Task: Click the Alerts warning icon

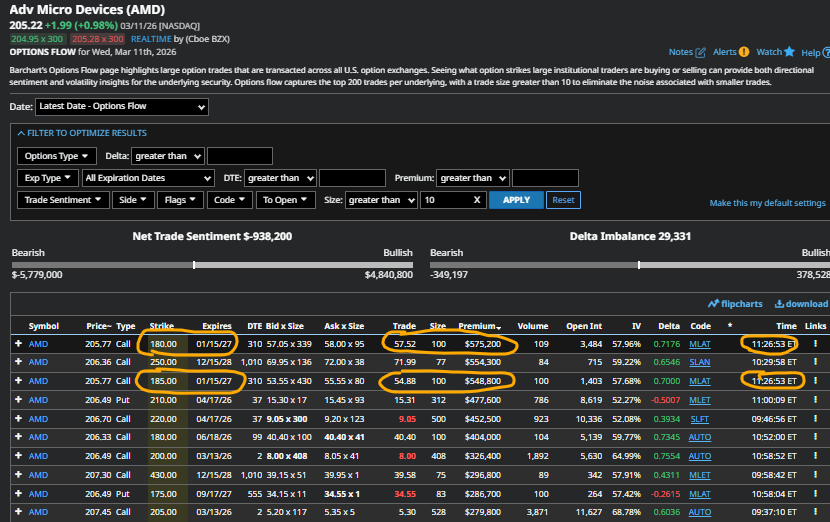Action: tap(743, 52)
